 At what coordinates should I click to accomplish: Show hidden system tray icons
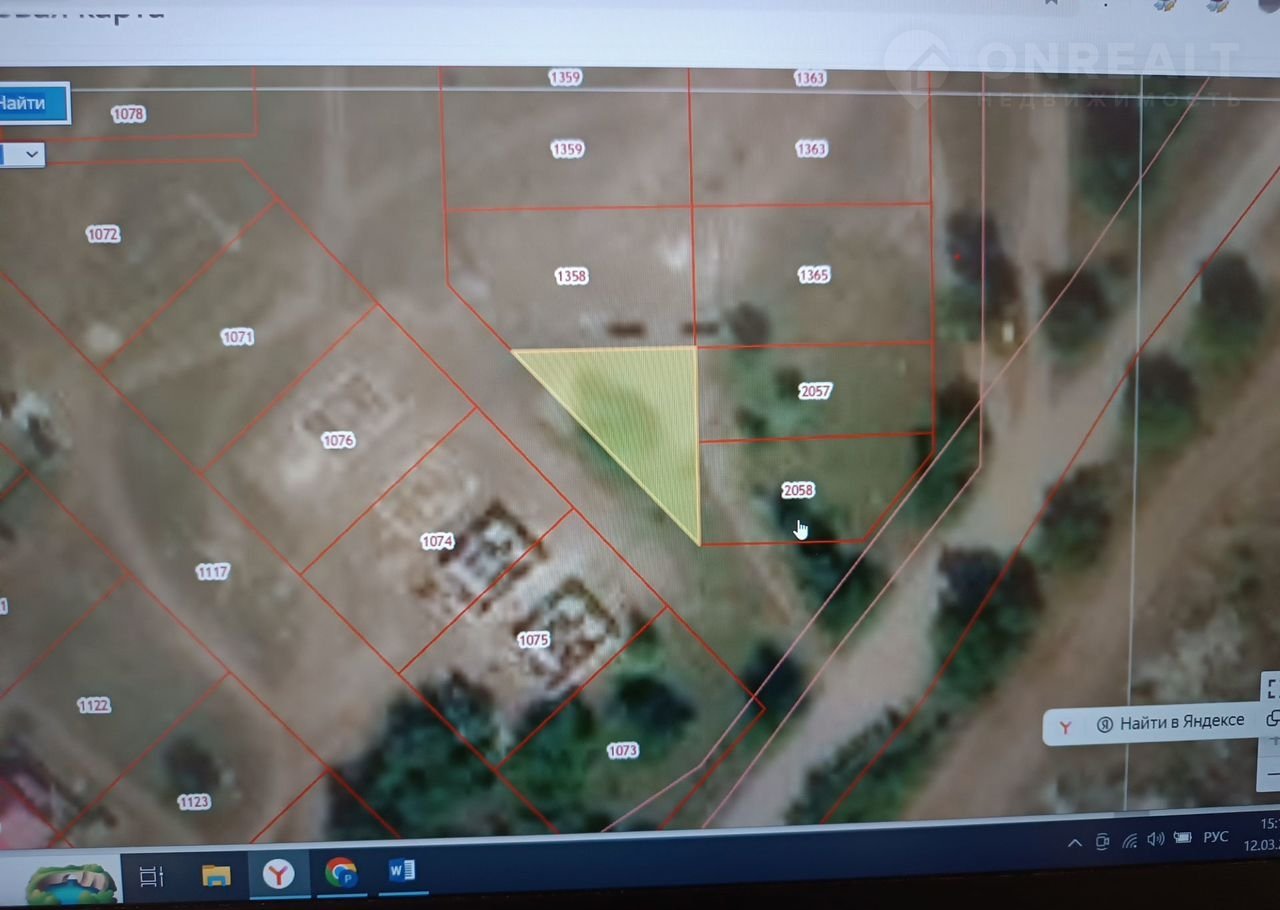pos(1075,843)
